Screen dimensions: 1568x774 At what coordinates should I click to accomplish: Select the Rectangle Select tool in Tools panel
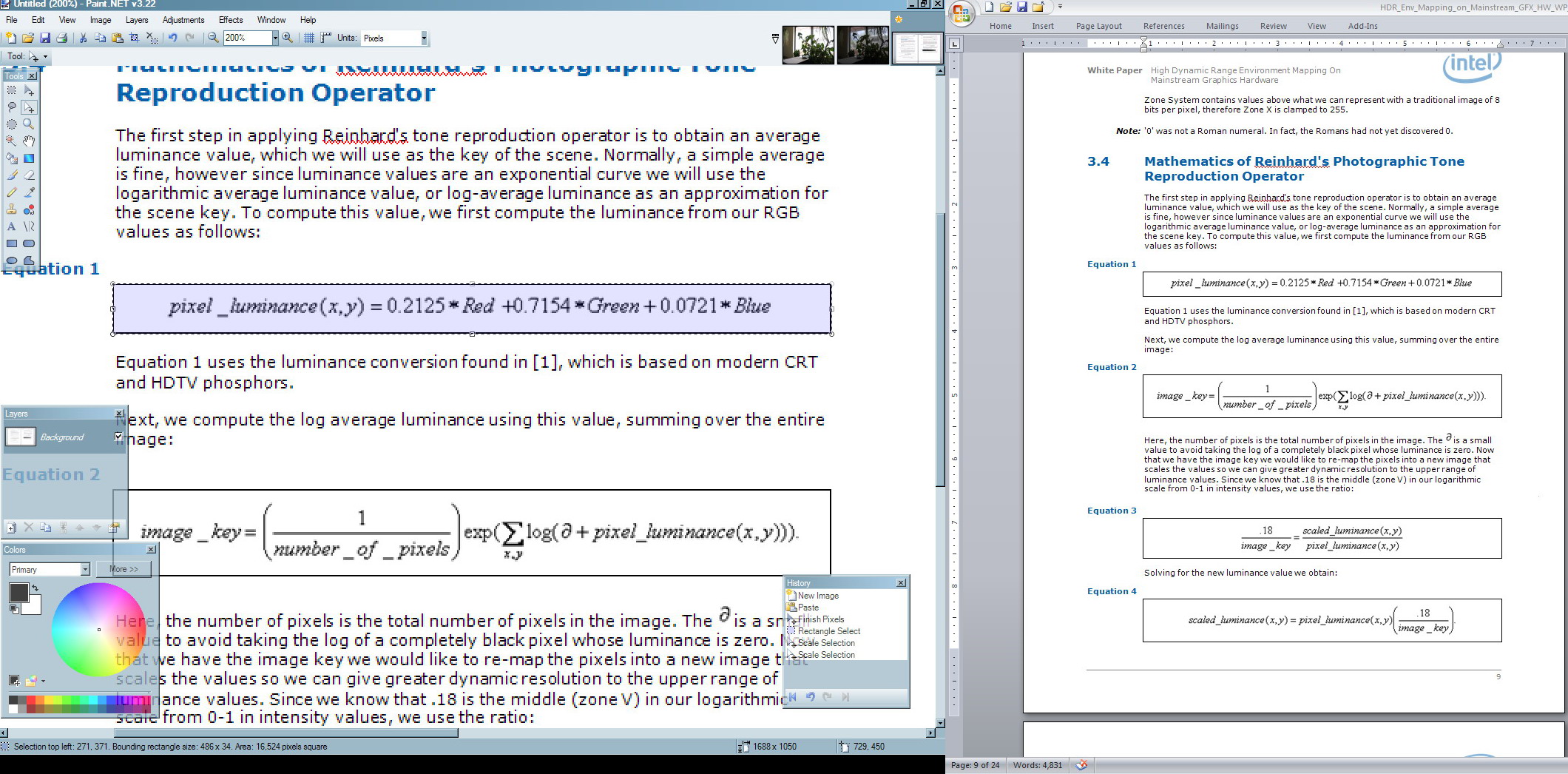[11, 90]
